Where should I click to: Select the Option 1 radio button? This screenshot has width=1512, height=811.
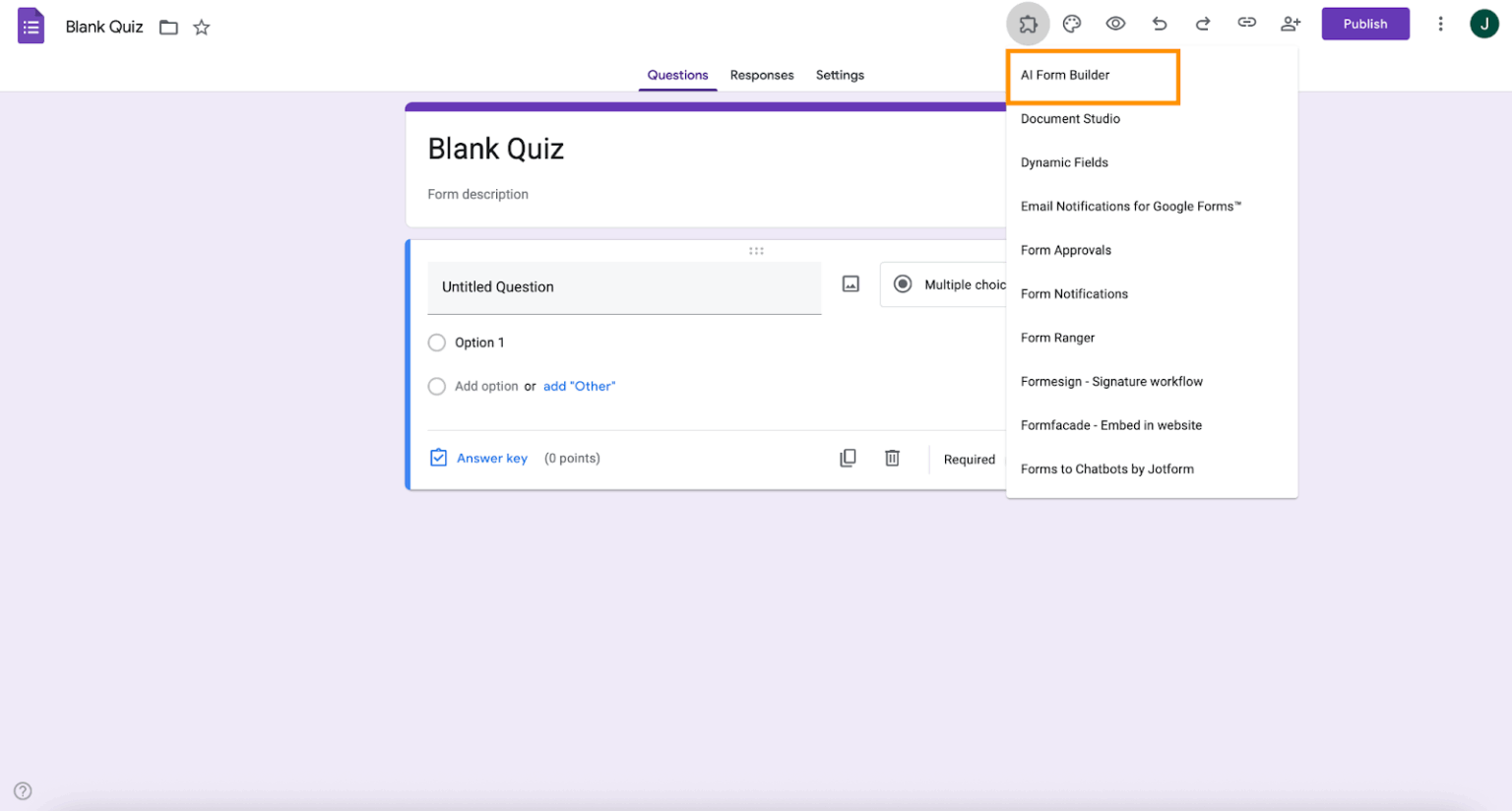pyautogui.click(x=437, y=343)
